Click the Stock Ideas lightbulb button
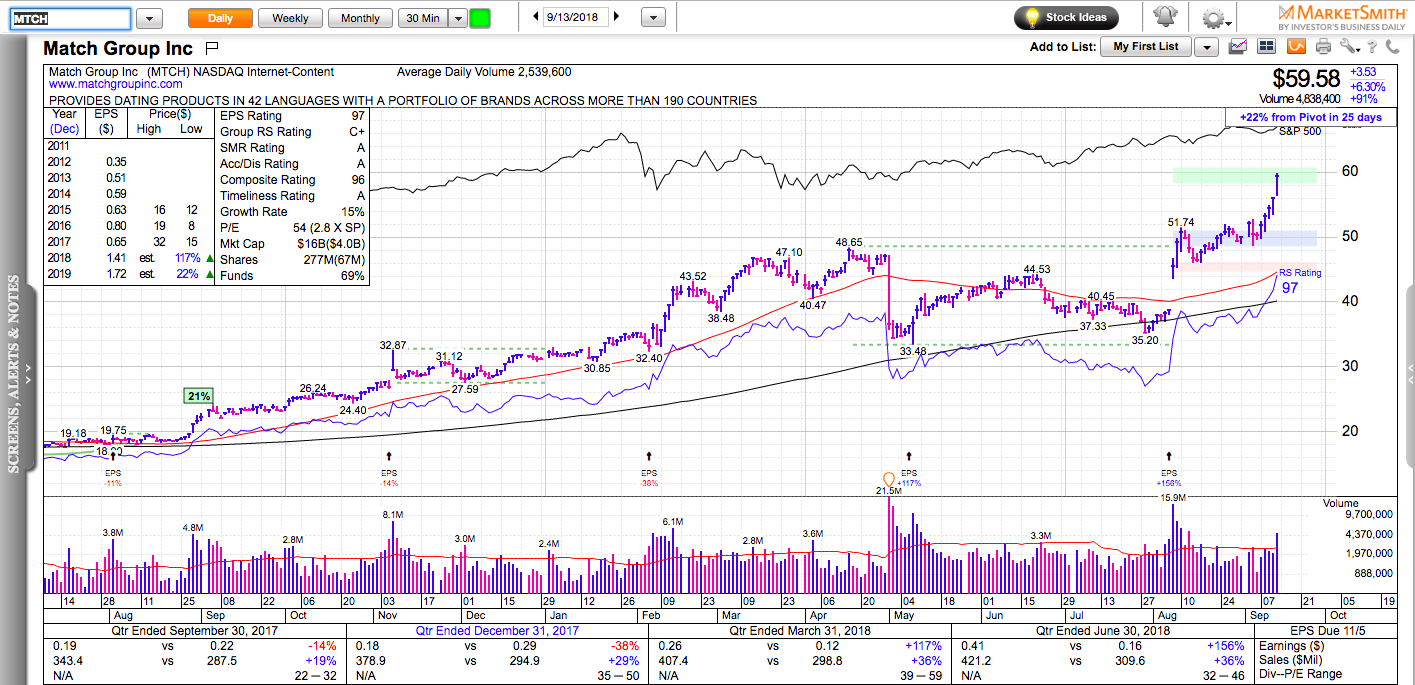 [x=1066, y=17]
